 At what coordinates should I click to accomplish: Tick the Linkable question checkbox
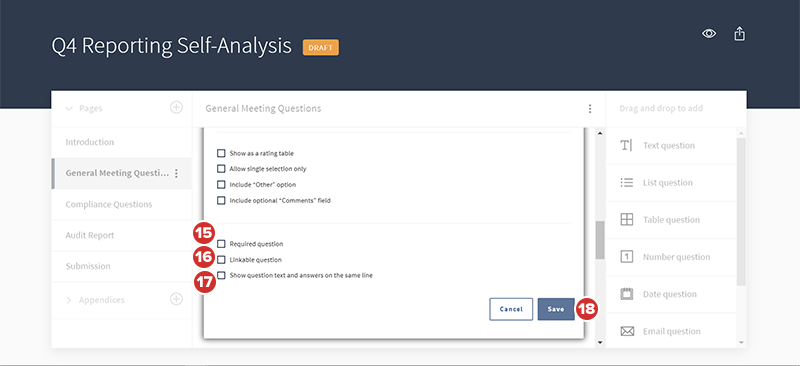point(221,260)
